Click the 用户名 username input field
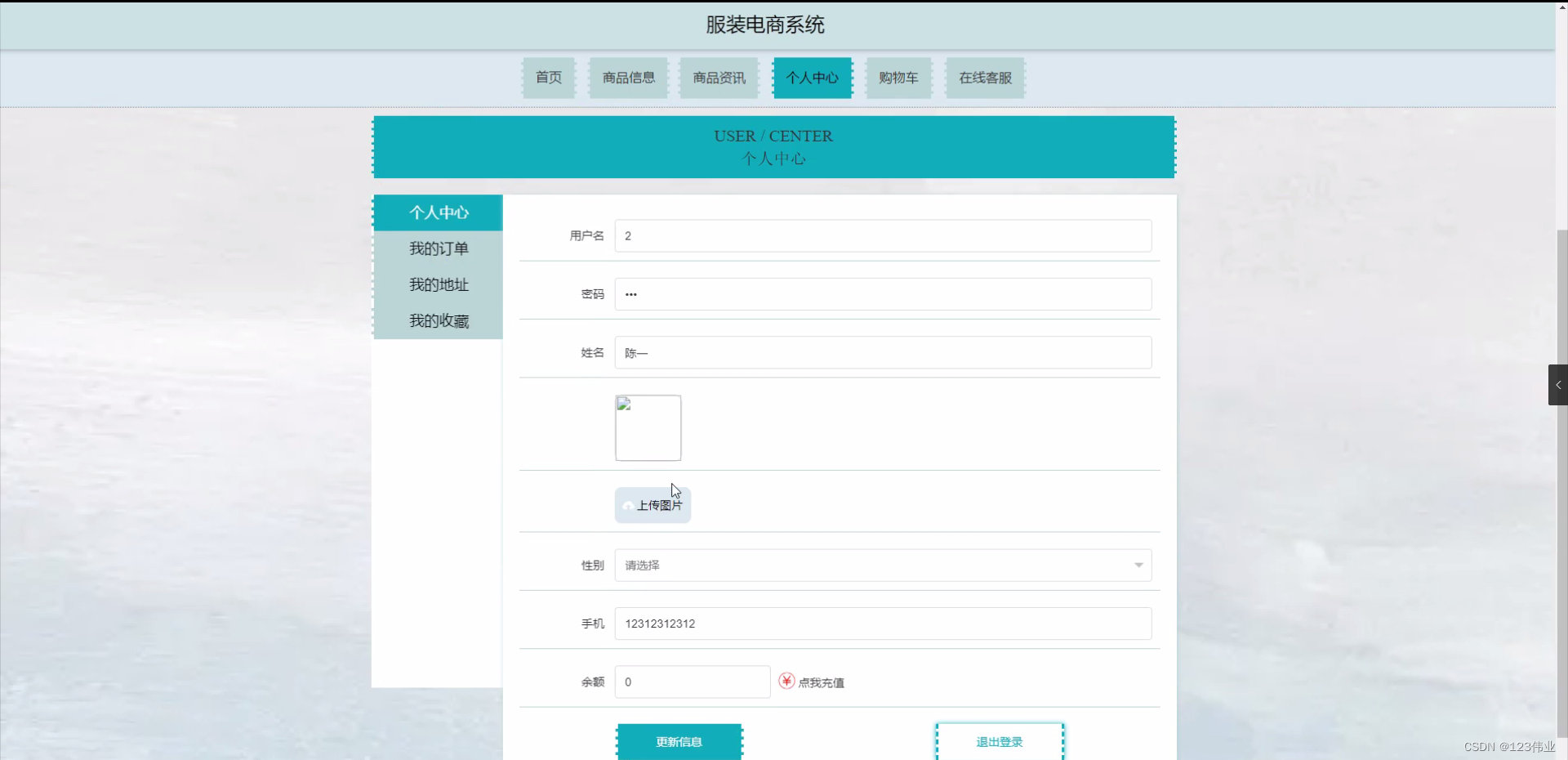 tap(882, 235)
